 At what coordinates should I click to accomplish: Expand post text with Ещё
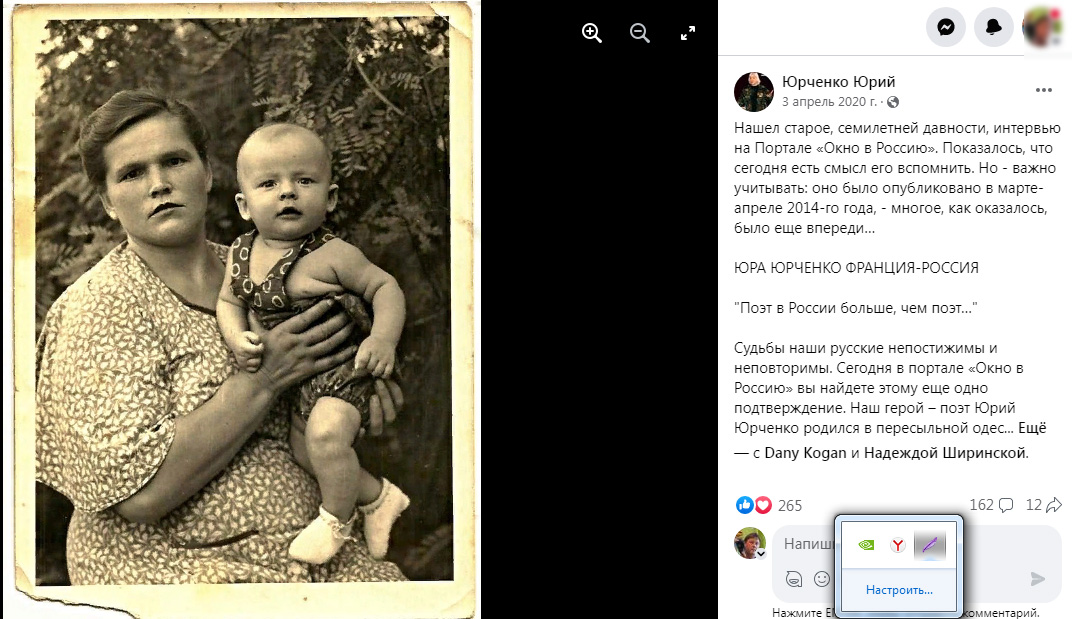click(1032, 427)
